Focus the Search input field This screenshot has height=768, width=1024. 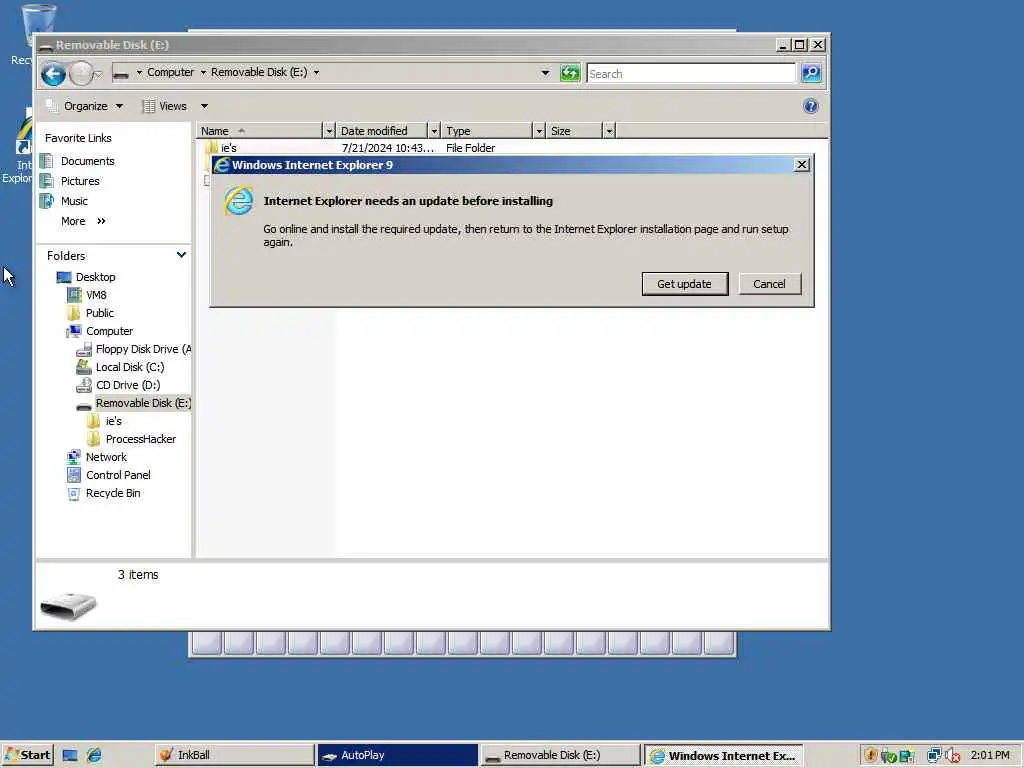691,74
